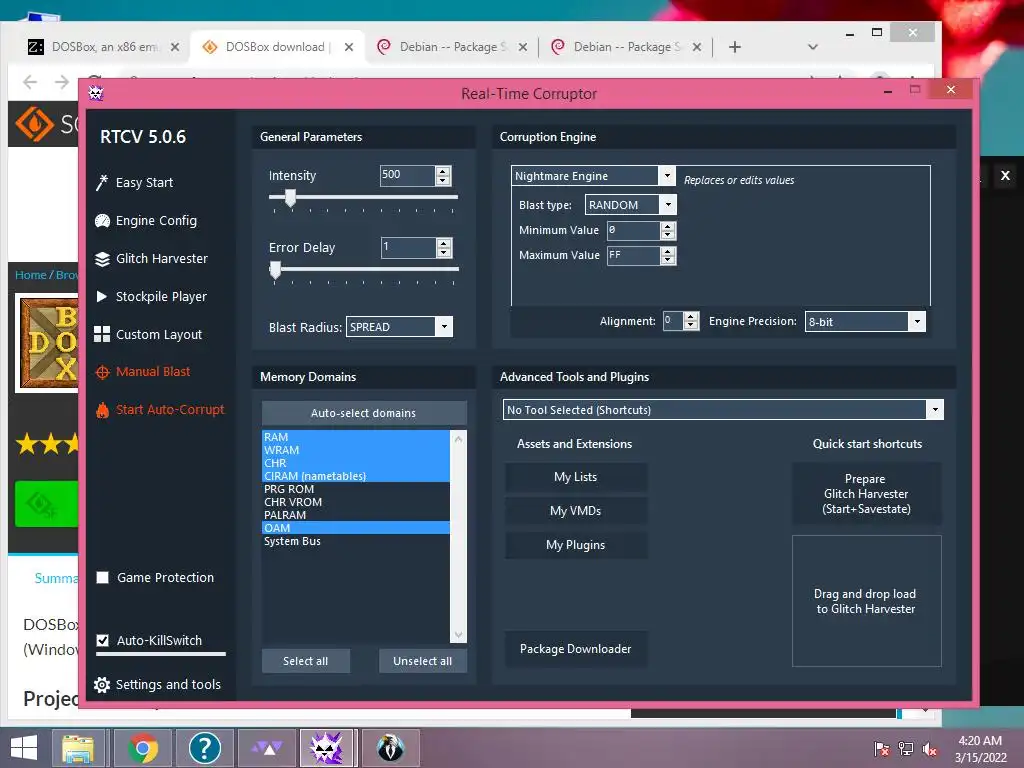The height and width of the screenshot is (768, 1024).
Task: Click the Action Center flag tray icon
Action: 882,749
